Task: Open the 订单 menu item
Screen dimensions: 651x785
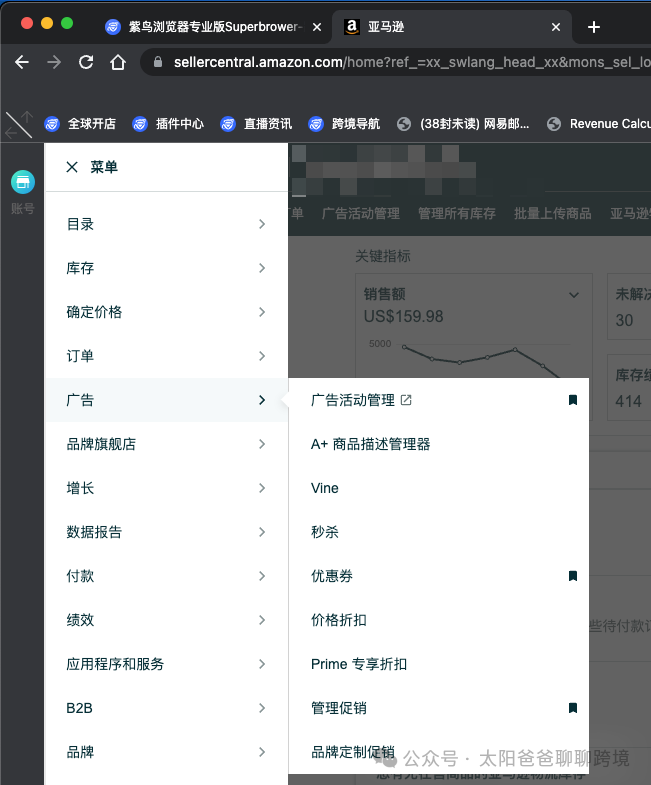Action: (166, 356)
